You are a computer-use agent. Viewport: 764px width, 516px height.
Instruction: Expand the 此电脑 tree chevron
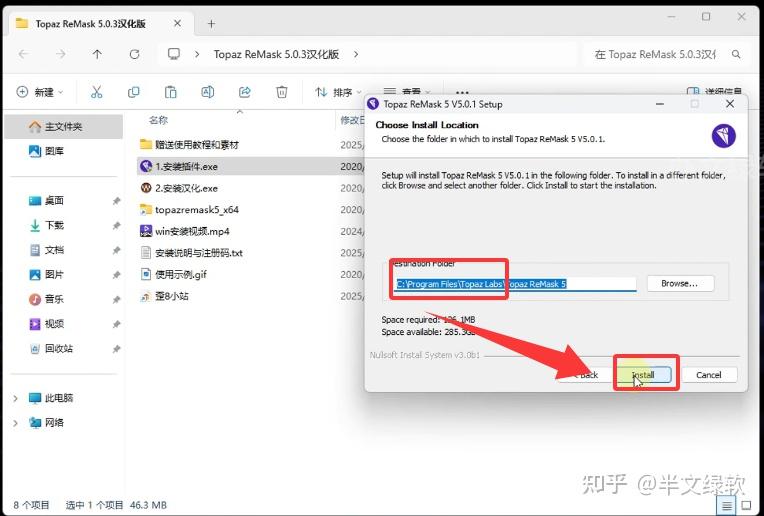coord(16,399)
